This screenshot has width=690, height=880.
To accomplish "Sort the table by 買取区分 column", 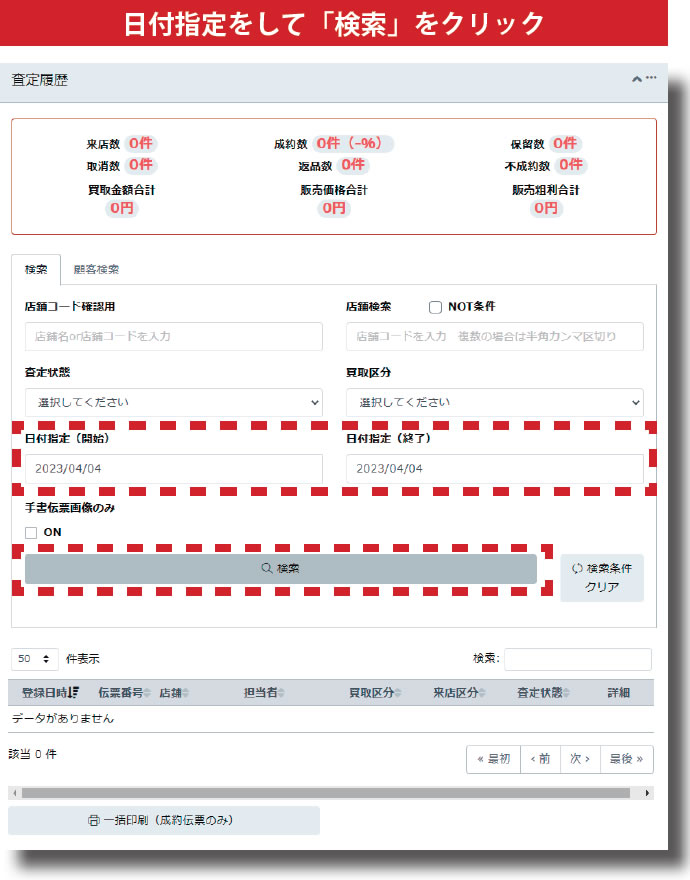I will (x=375, y=693).
